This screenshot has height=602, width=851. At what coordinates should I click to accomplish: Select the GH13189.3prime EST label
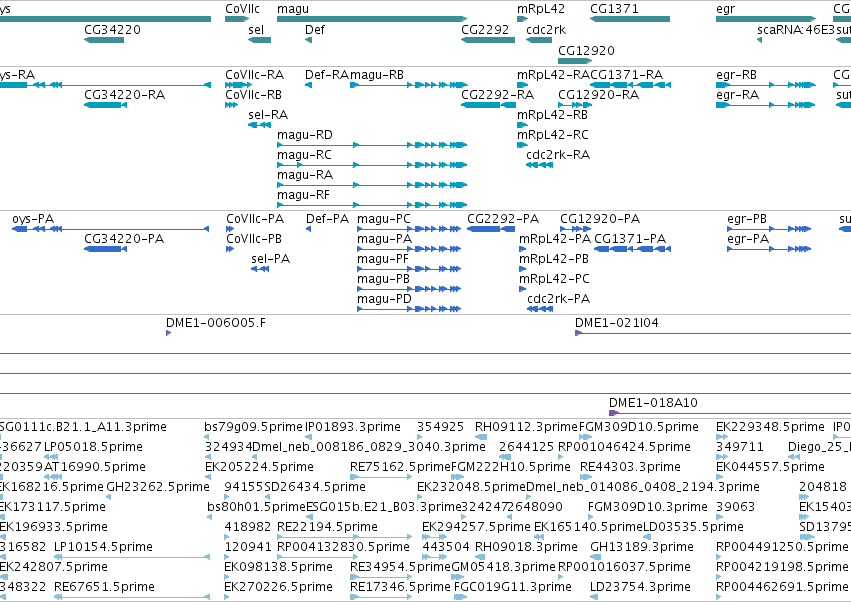642,547
